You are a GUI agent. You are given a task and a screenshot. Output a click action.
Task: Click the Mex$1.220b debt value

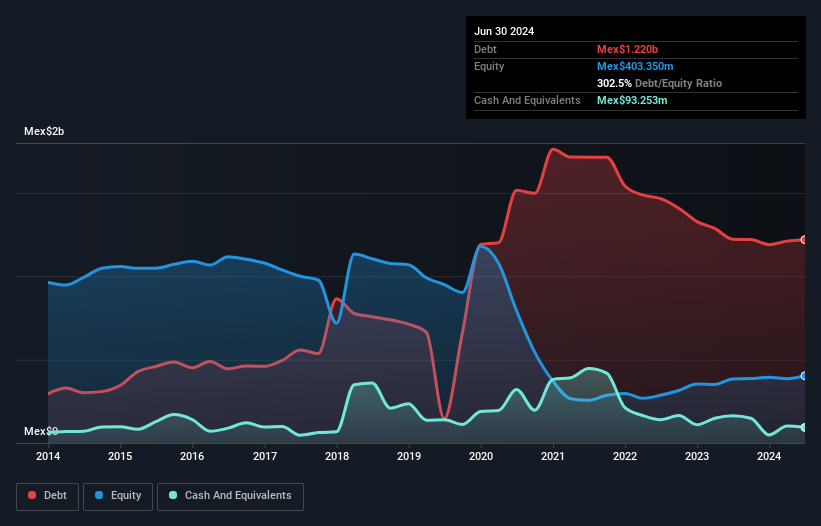[x=627, y=49]
